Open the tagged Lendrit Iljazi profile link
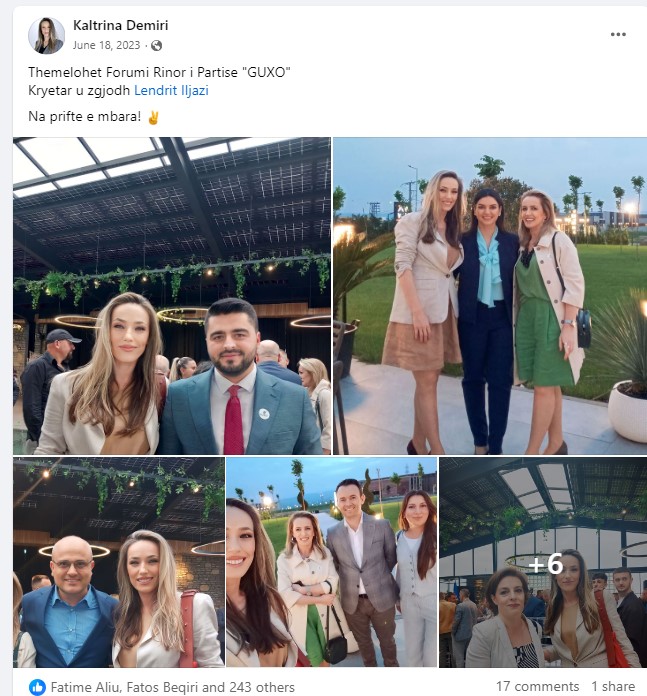Viewport: 647px width, 696px height. coord(171,91)
